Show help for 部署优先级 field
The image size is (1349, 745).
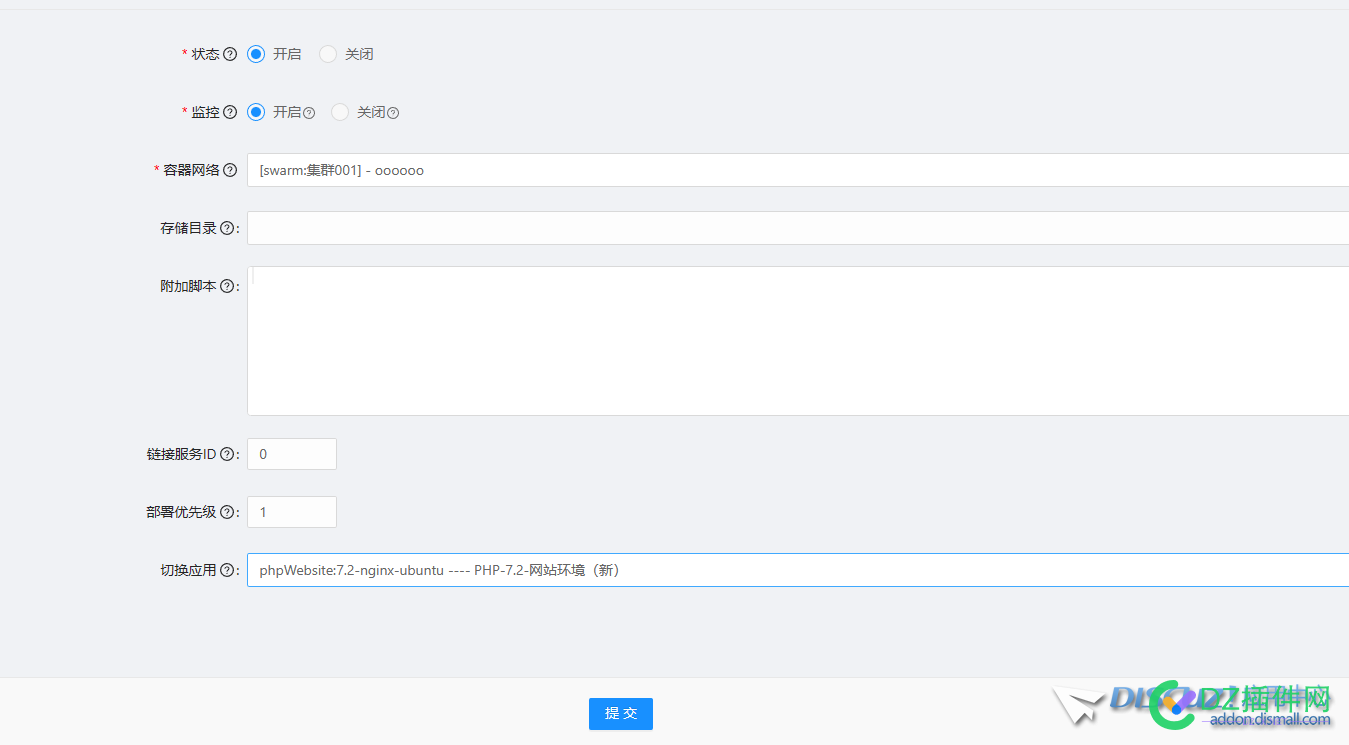(x=227, y=512)
